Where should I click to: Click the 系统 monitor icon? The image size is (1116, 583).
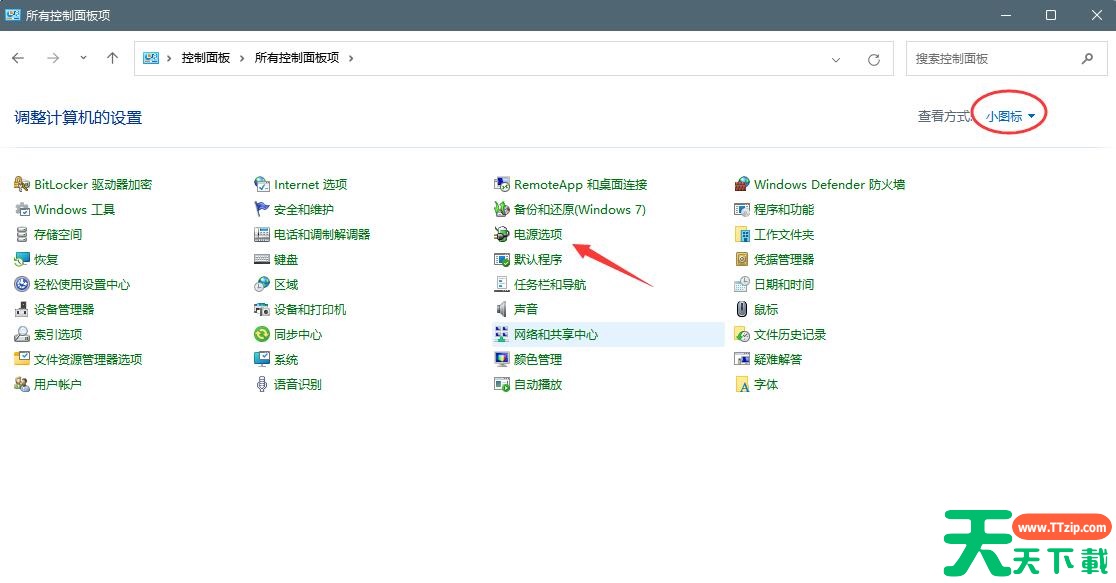(262, 359)
